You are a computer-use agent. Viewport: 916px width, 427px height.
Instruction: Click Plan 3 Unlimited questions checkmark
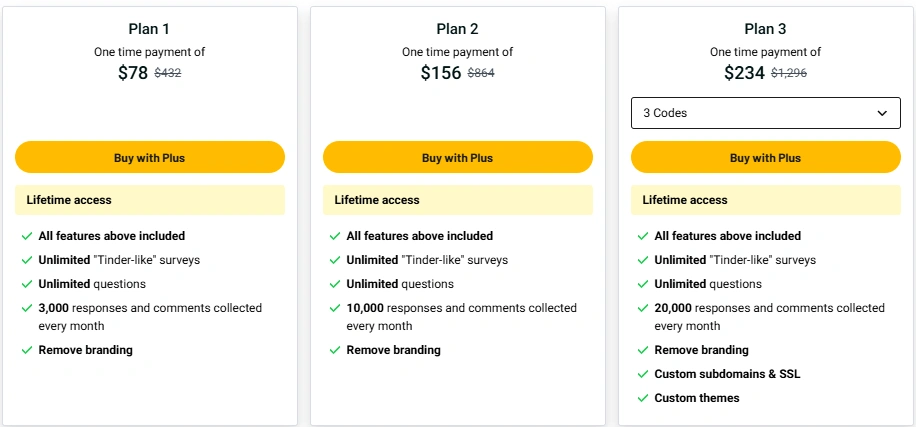[x=643, y=284]
